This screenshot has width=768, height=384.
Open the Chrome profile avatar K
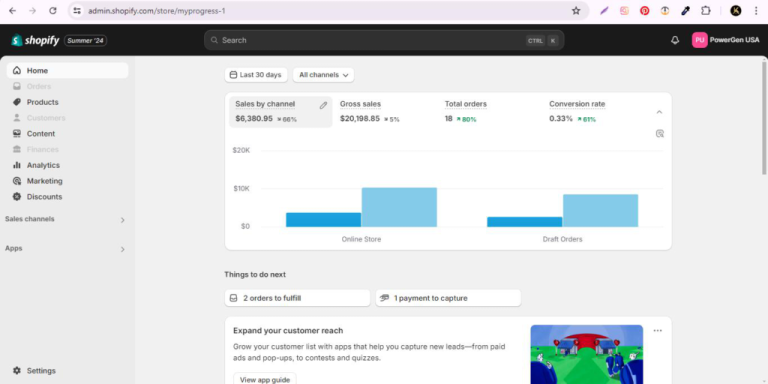(x=736, y=11)
